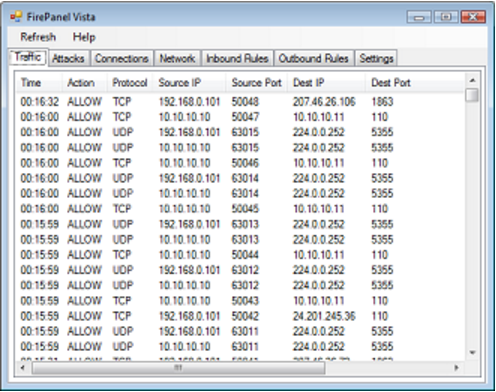This screenshot has height=392, width=496.
Task: Open the Help menu
Action: pos(84,37)
